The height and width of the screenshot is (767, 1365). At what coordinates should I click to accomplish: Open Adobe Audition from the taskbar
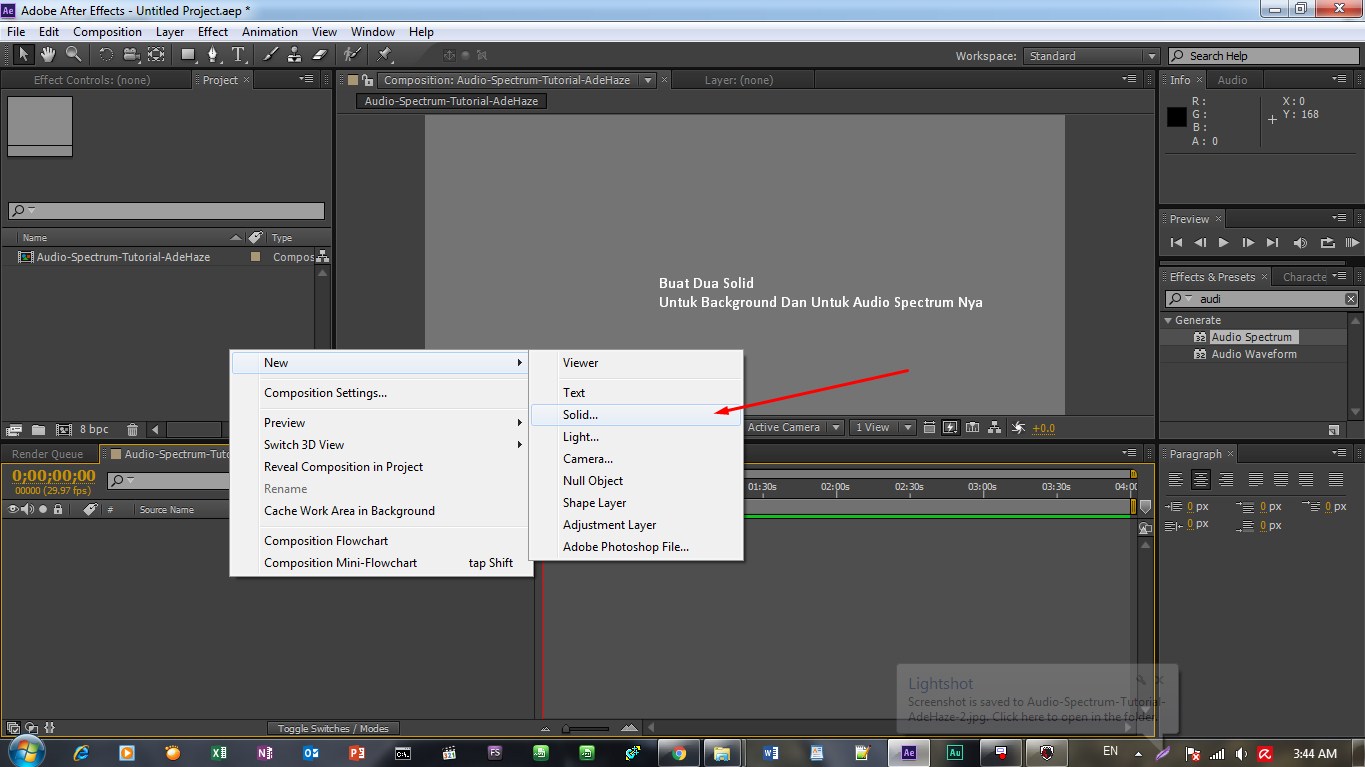click(954, 753)
